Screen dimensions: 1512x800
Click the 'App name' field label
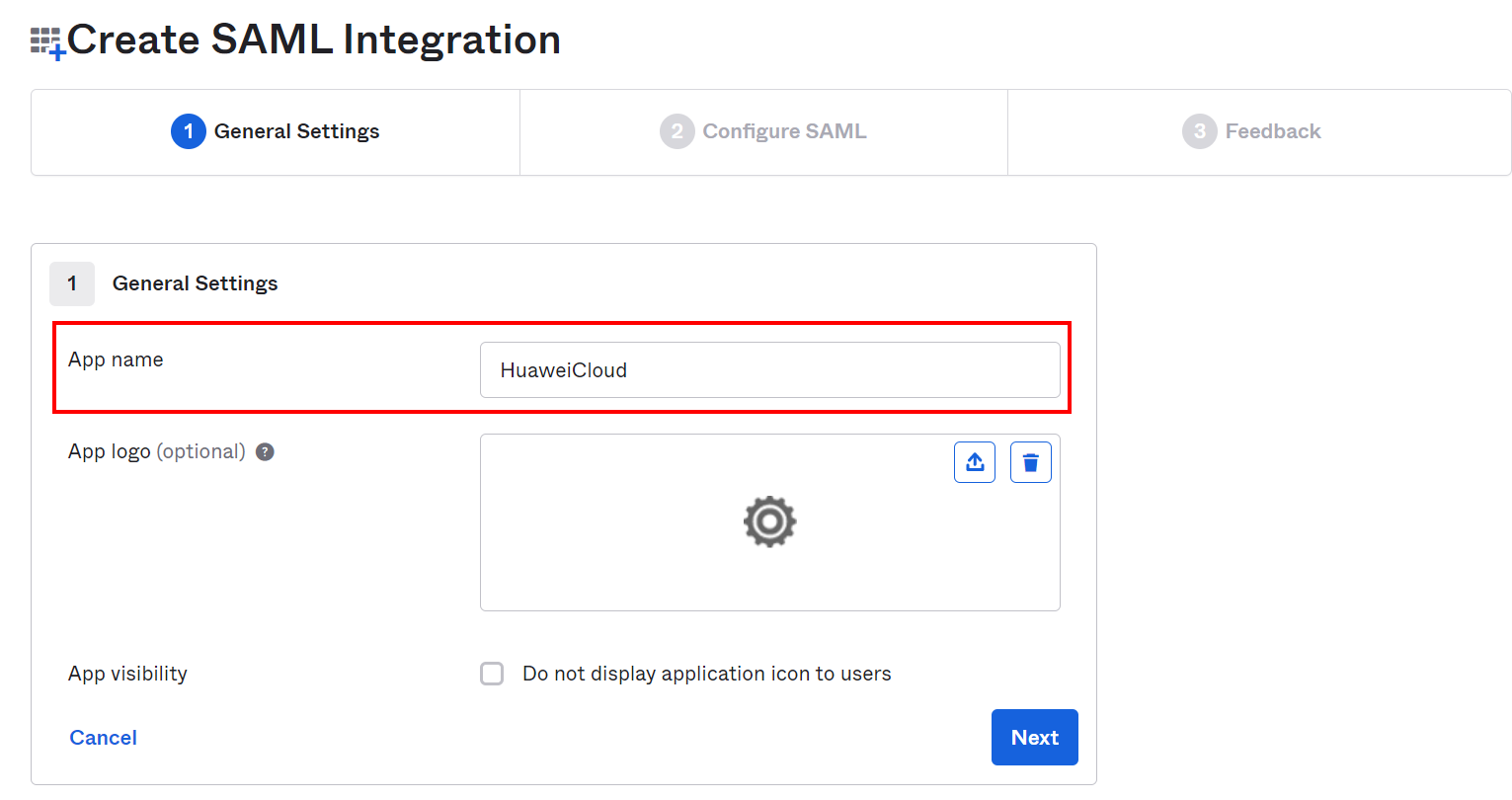[116, 360]
